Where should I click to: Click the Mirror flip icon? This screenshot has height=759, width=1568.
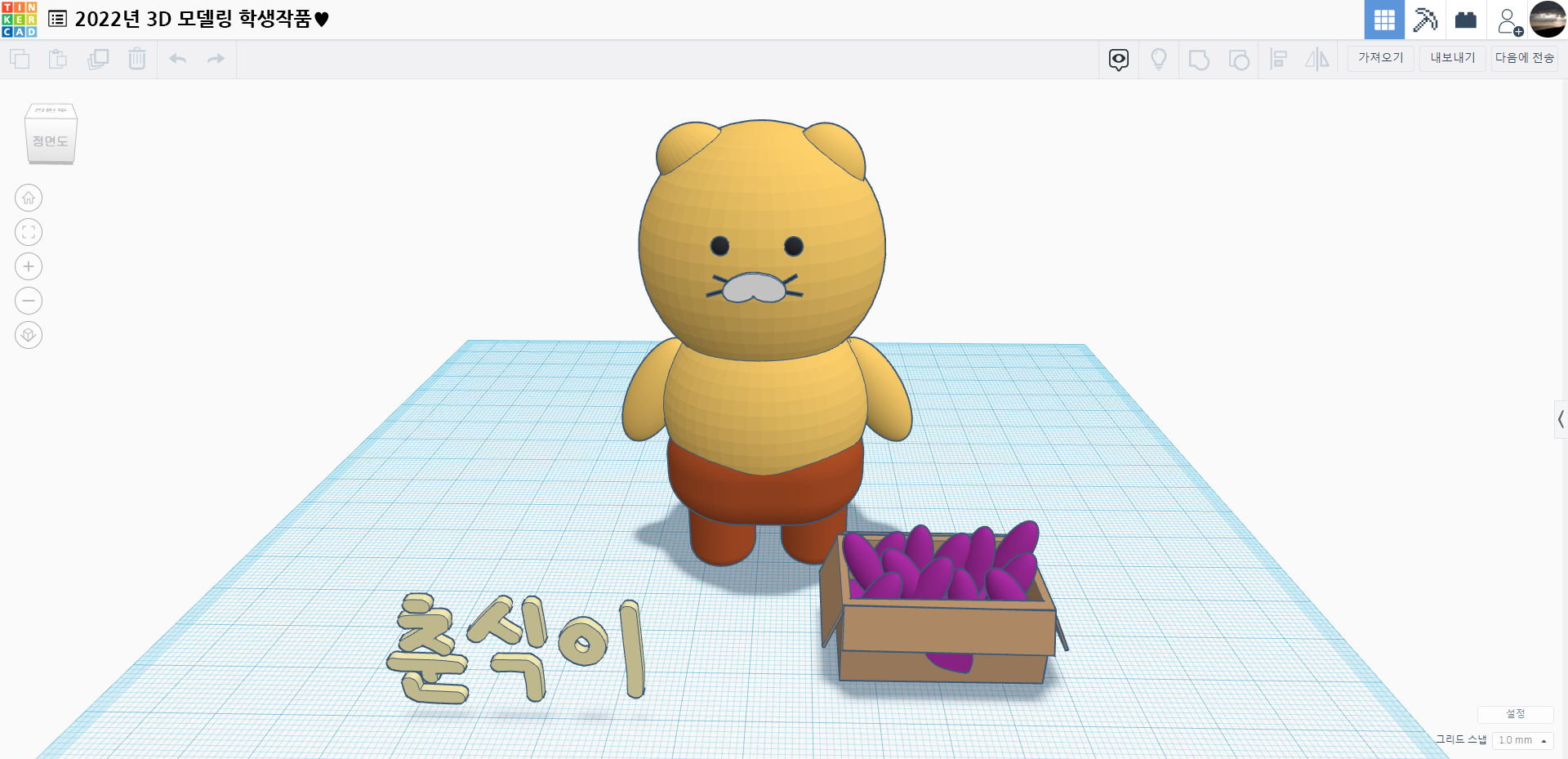[1317, 60]
